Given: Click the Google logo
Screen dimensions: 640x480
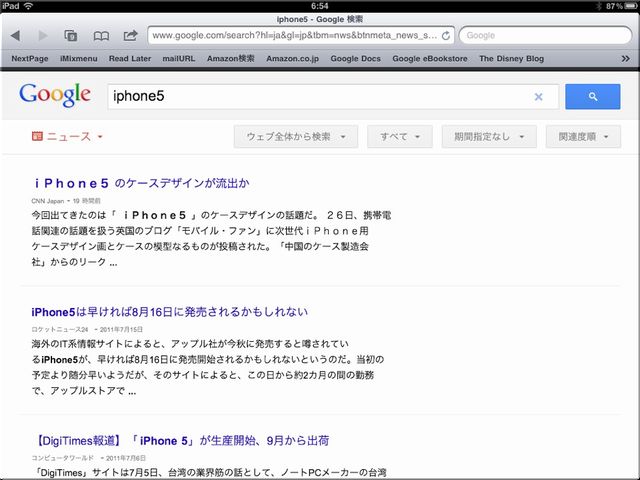Looking at the screenshot, I should 55,96.
